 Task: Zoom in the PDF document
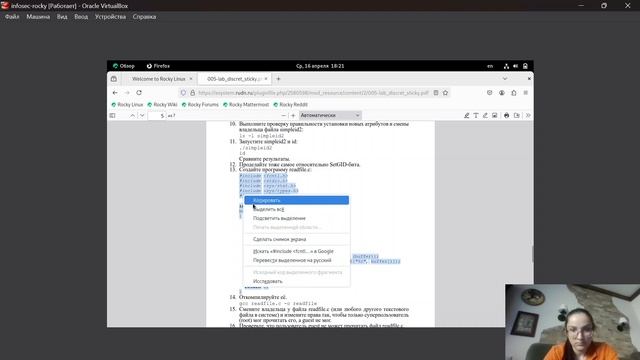(293, 116)
